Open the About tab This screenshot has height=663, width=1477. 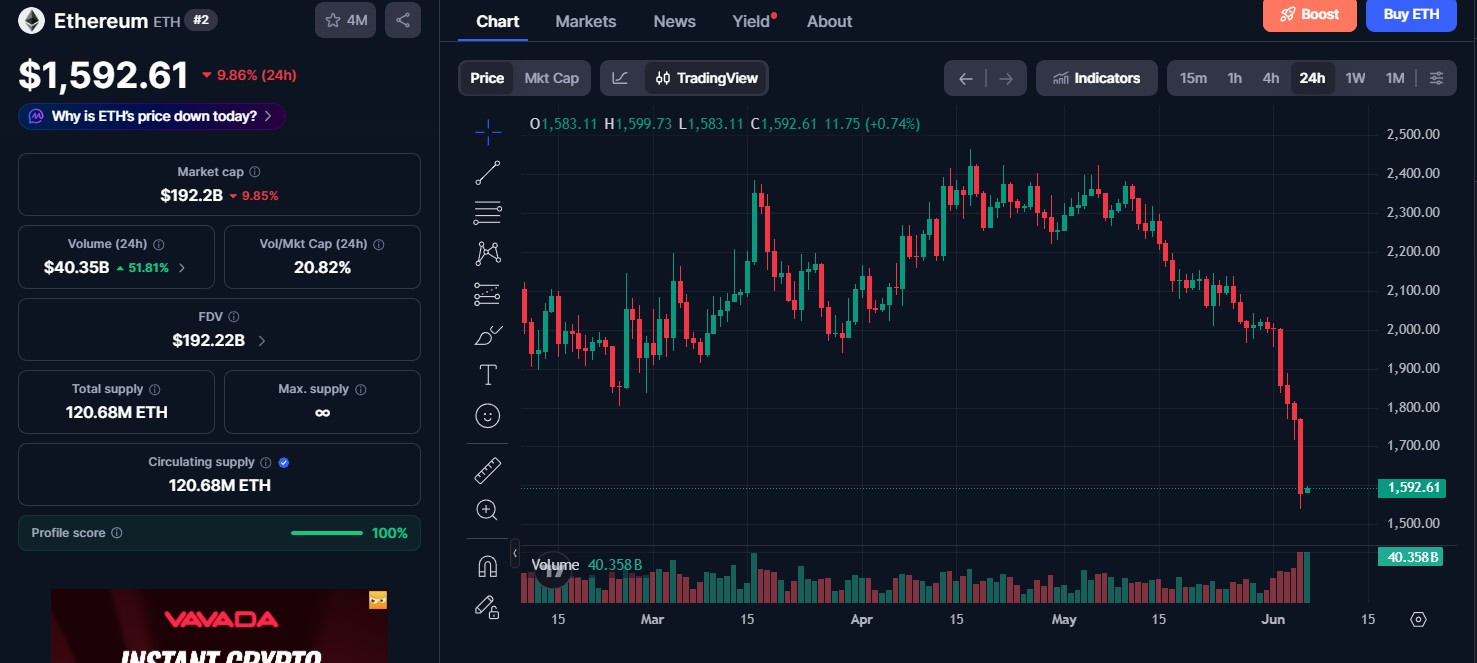[830, 21]
